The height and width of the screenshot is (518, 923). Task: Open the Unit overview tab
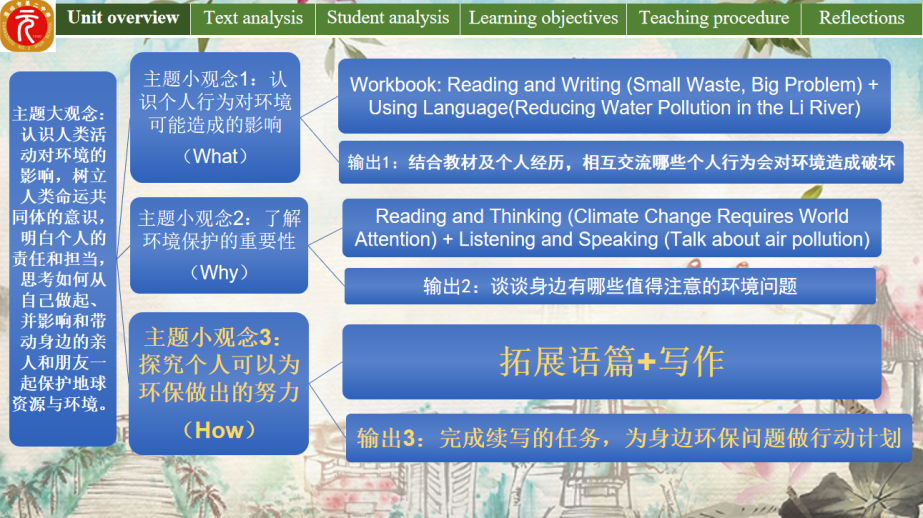pos(123,18)
